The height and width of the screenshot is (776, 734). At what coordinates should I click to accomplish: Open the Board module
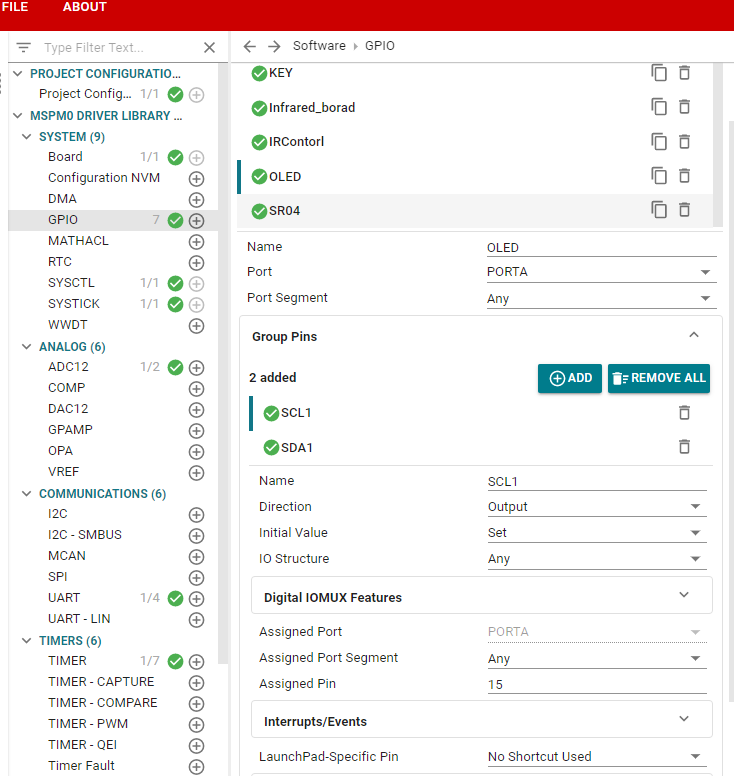65,156
